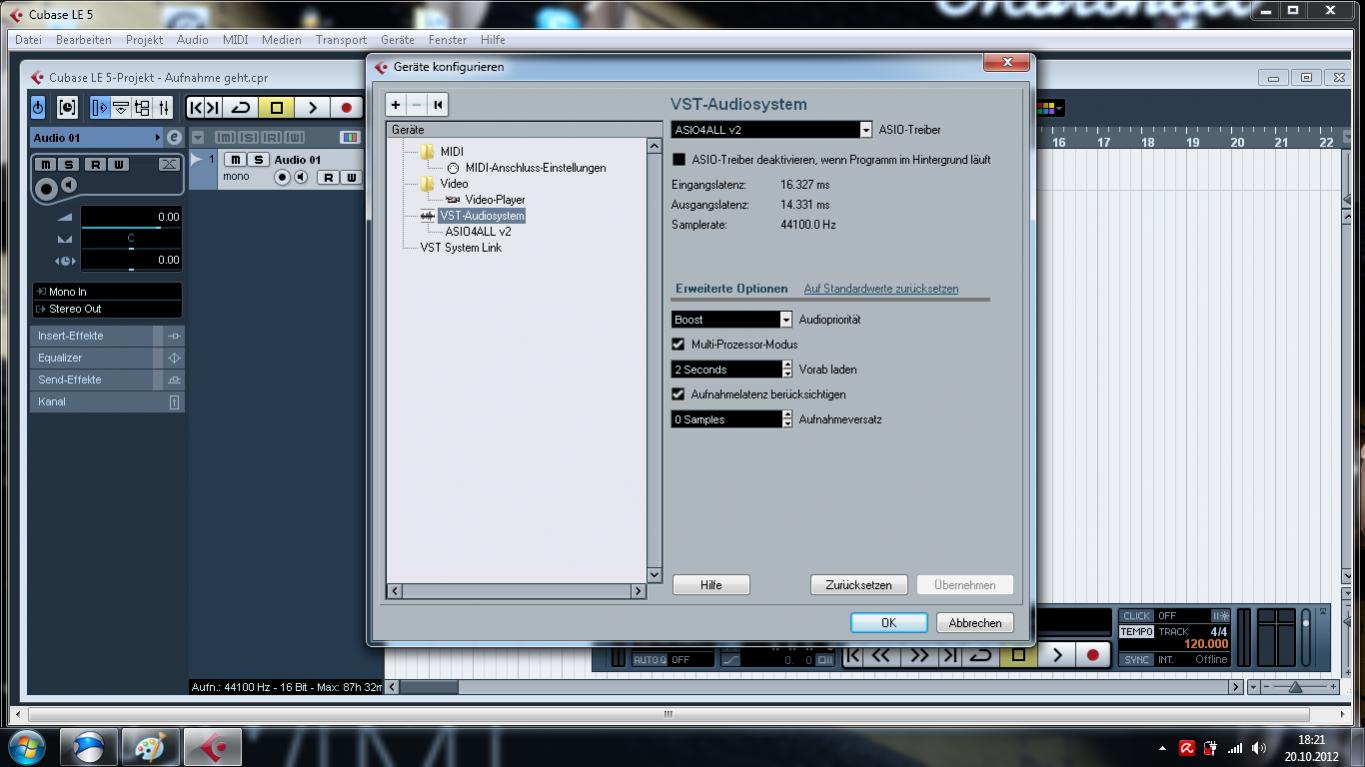1365x767 pixels.
Task: Click the yellow Stop button in project toolbar
Action: (x=277, y=107)
